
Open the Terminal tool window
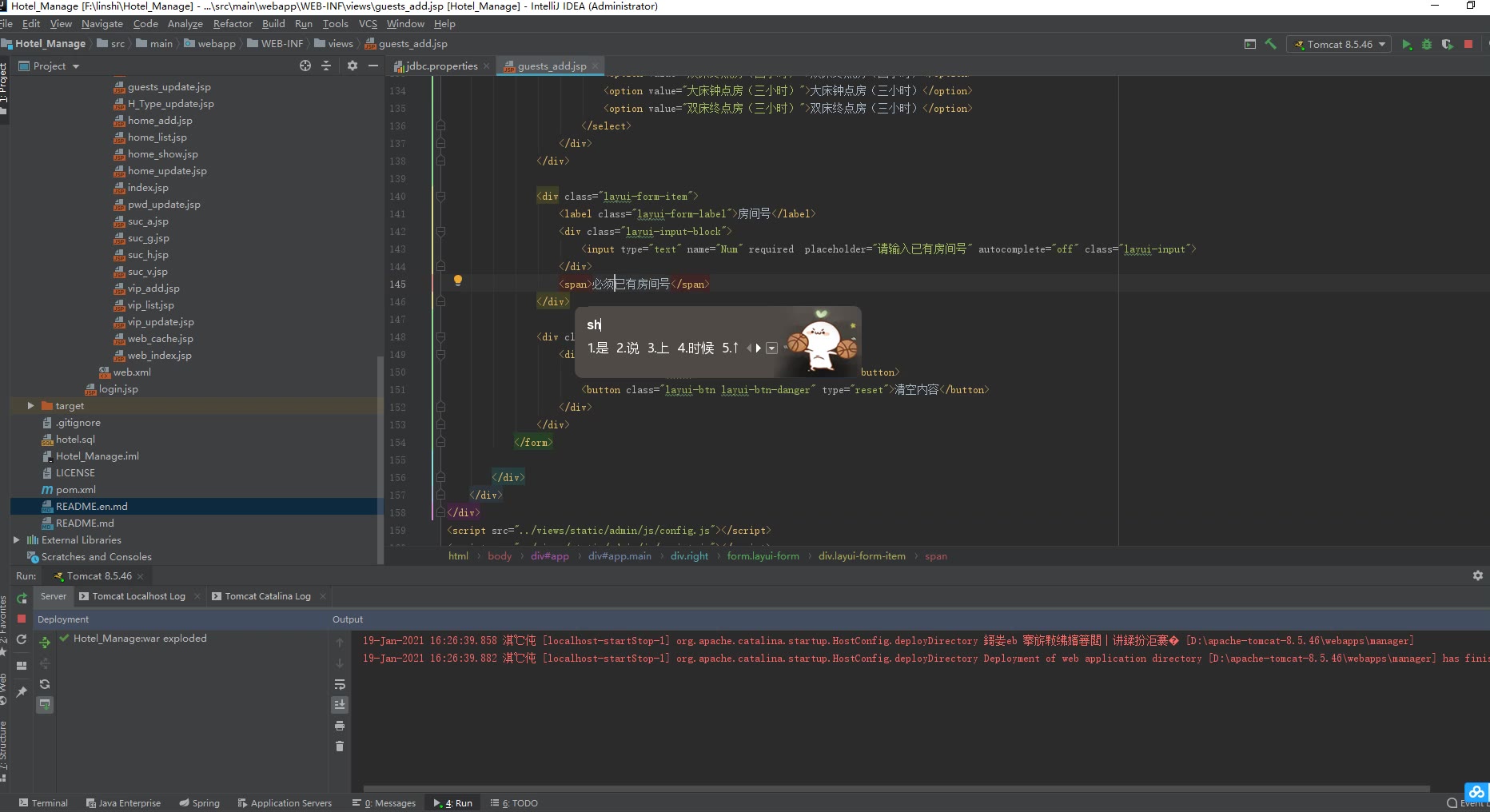pos(43,802)
